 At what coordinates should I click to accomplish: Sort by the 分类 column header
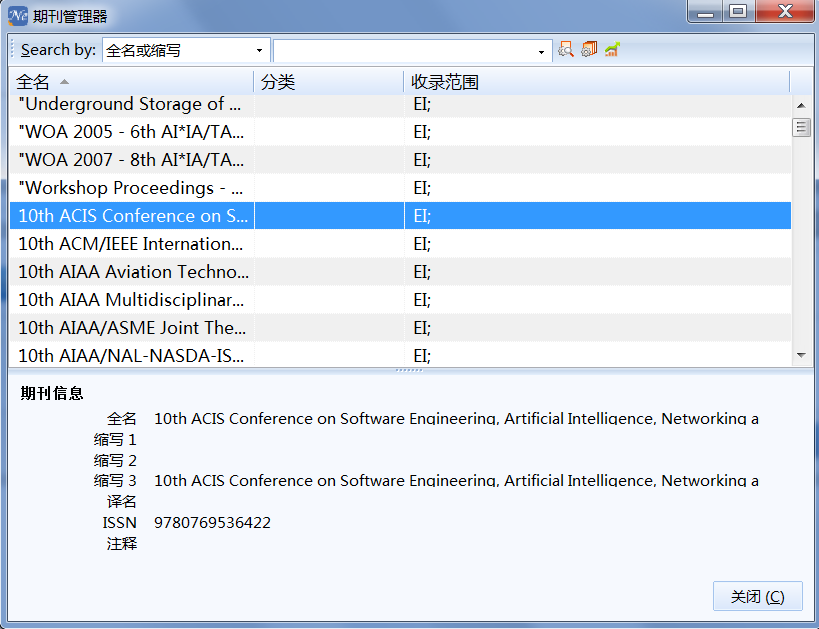click(329, 82)
